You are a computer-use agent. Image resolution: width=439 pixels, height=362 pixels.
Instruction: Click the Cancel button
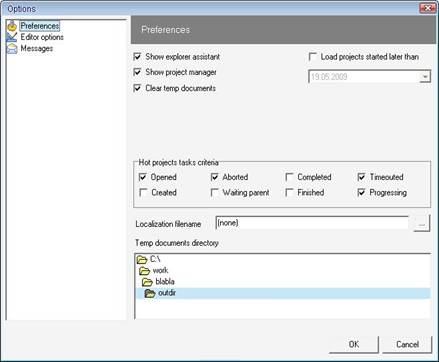tap(407, 344)
